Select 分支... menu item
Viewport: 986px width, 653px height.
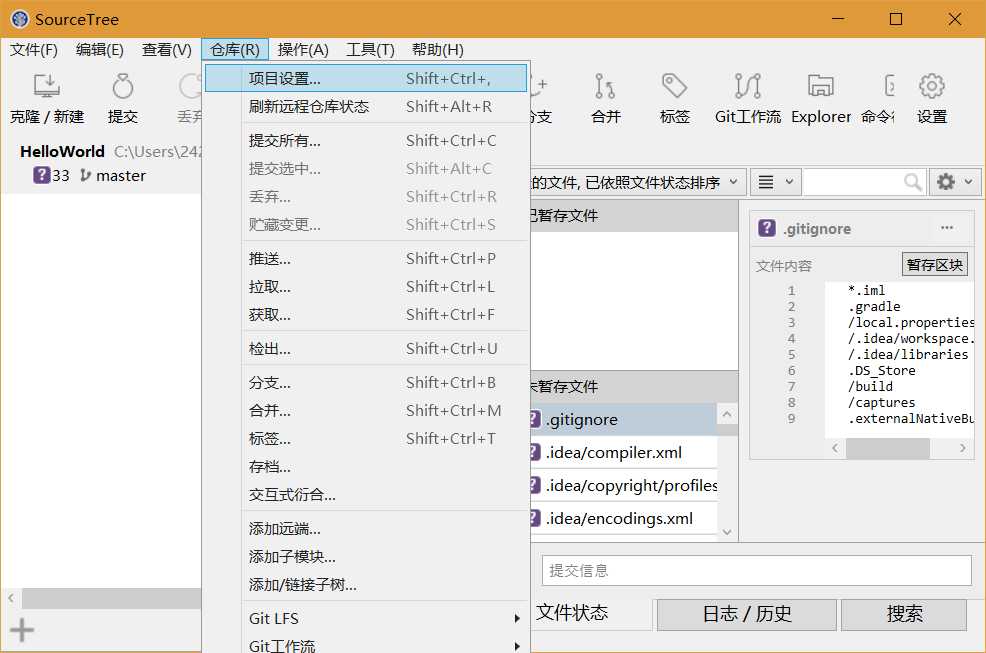366,382
